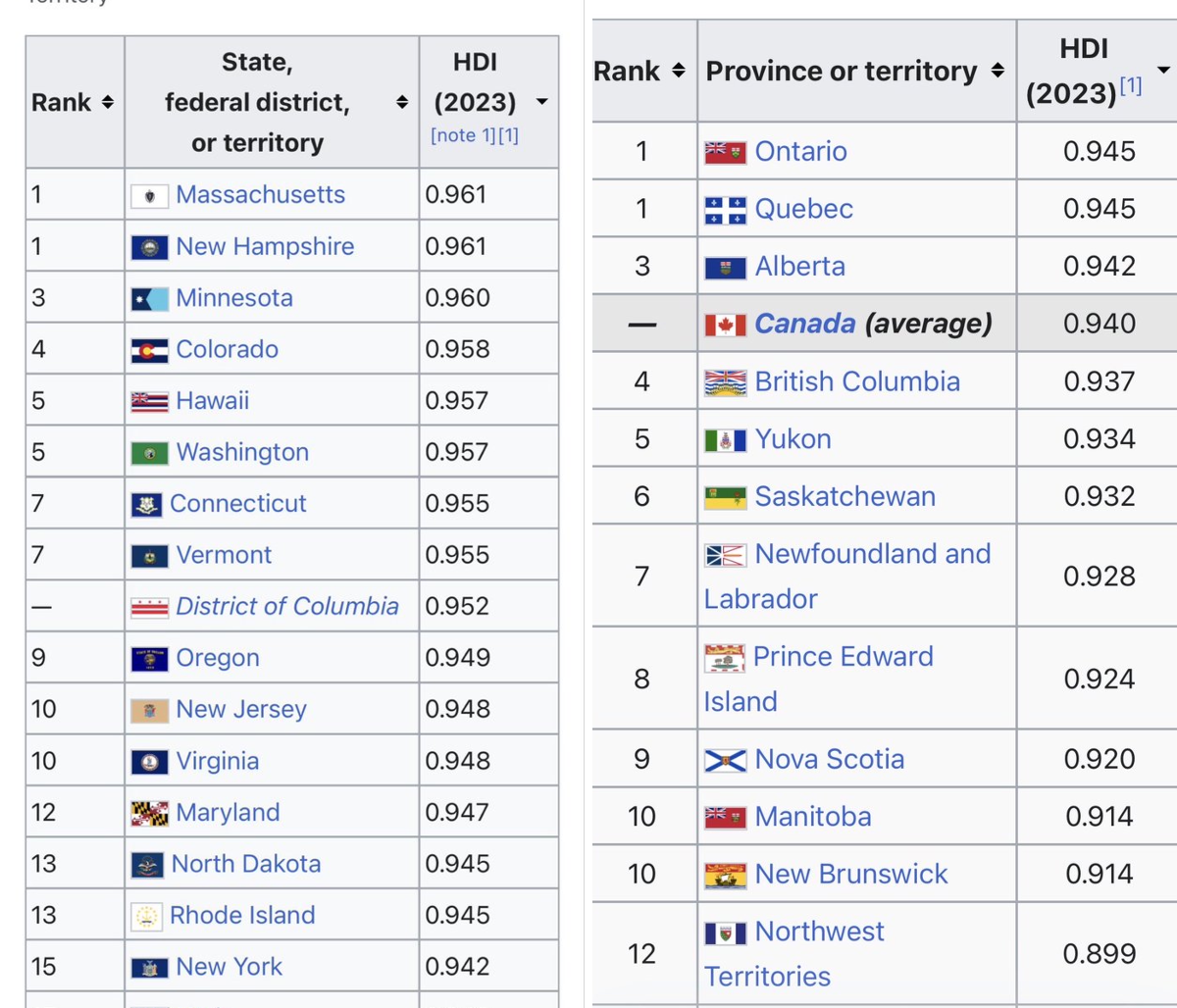Click the Alberta flag icon
The image size is (1177, 1008).
(x=725, y=267)
